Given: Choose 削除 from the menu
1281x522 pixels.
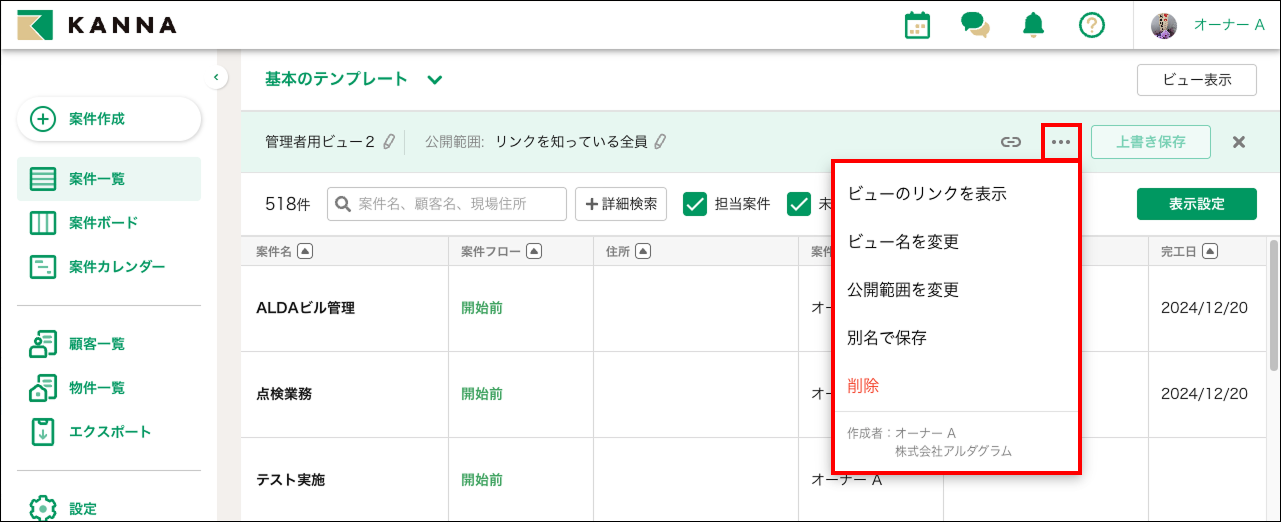Looking at the screenshot, I should click(x=863, y=386).
